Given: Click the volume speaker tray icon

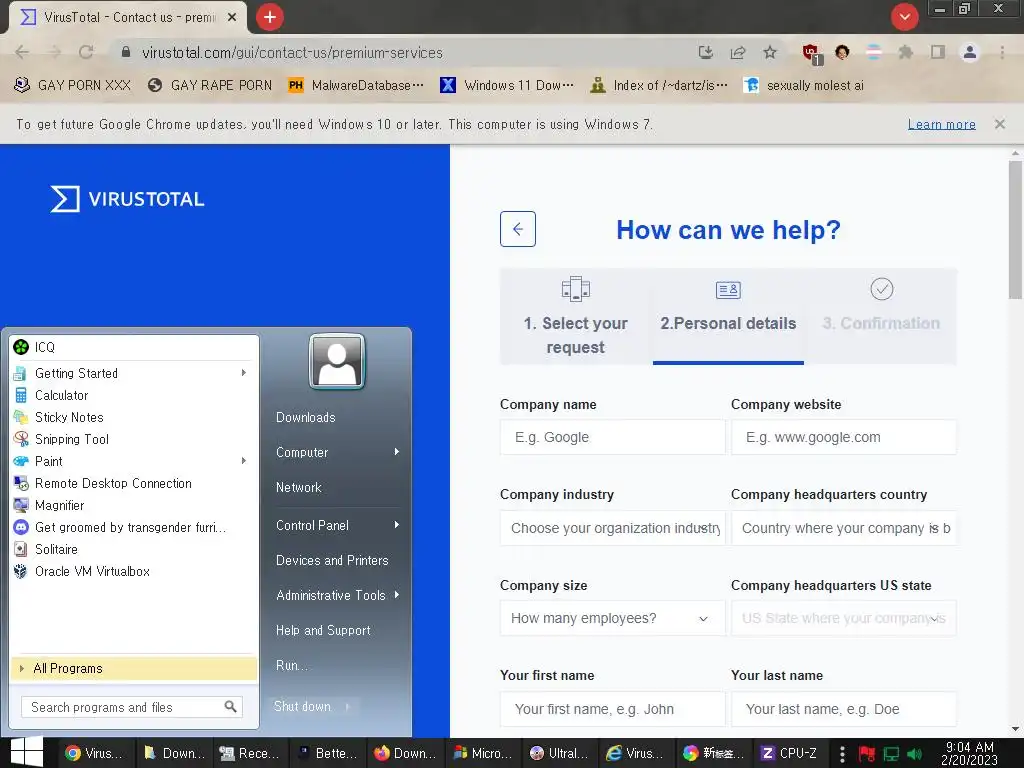Looking at the screenshot, I should pos(915,754).
